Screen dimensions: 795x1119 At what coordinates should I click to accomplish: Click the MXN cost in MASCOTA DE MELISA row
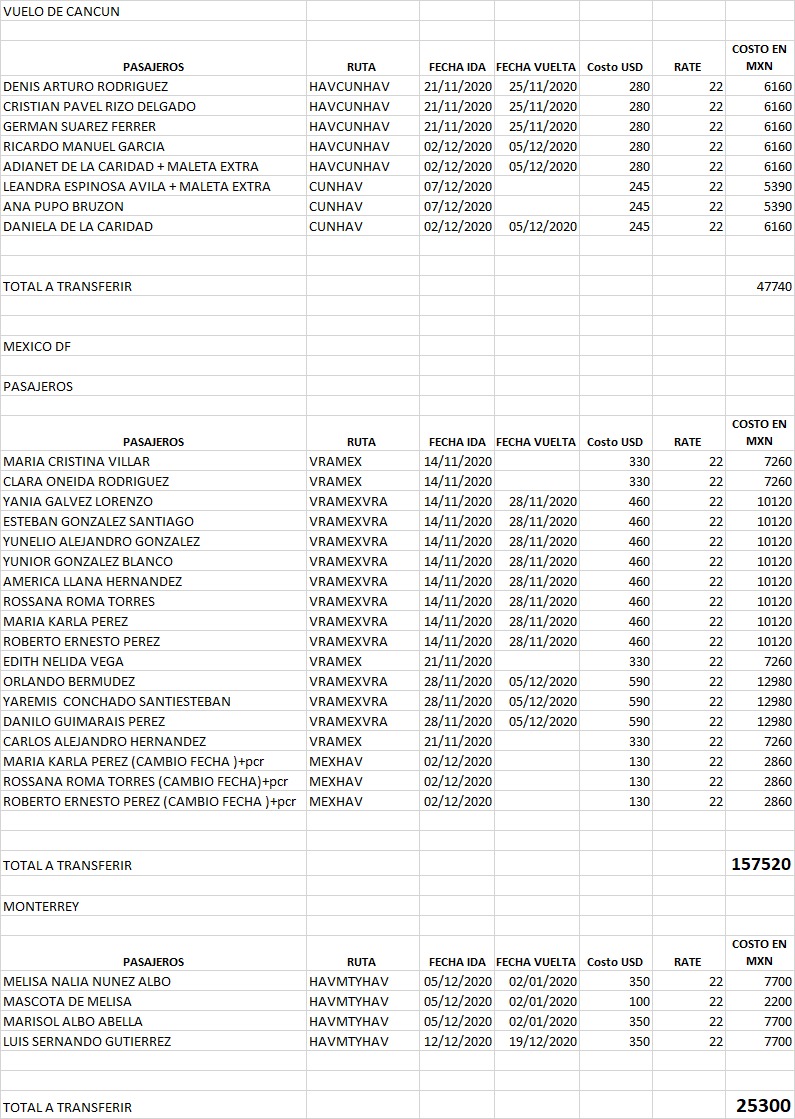760,1001
